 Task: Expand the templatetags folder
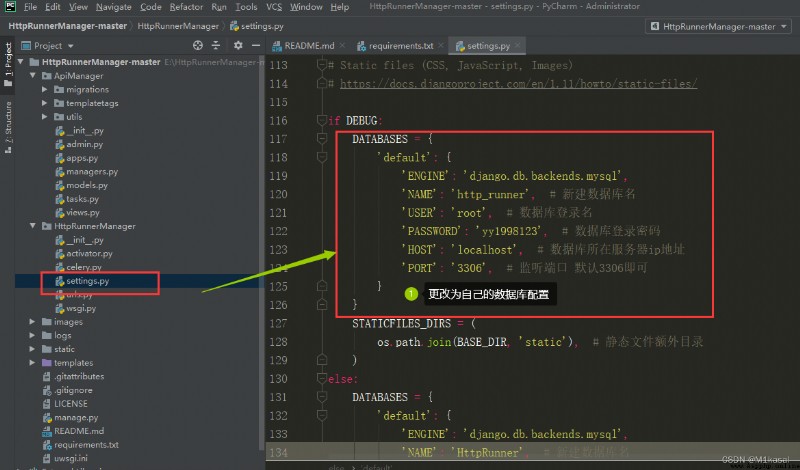pyautogui.click(x=45, y=103)
